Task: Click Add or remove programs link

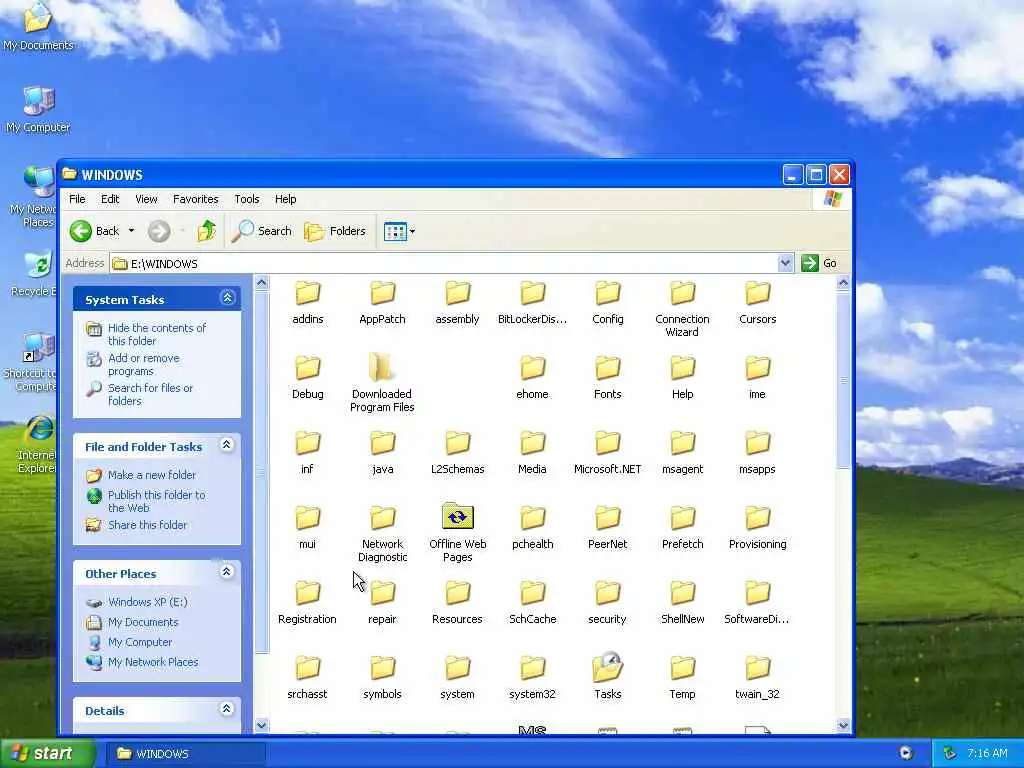Action: (144, 364)
